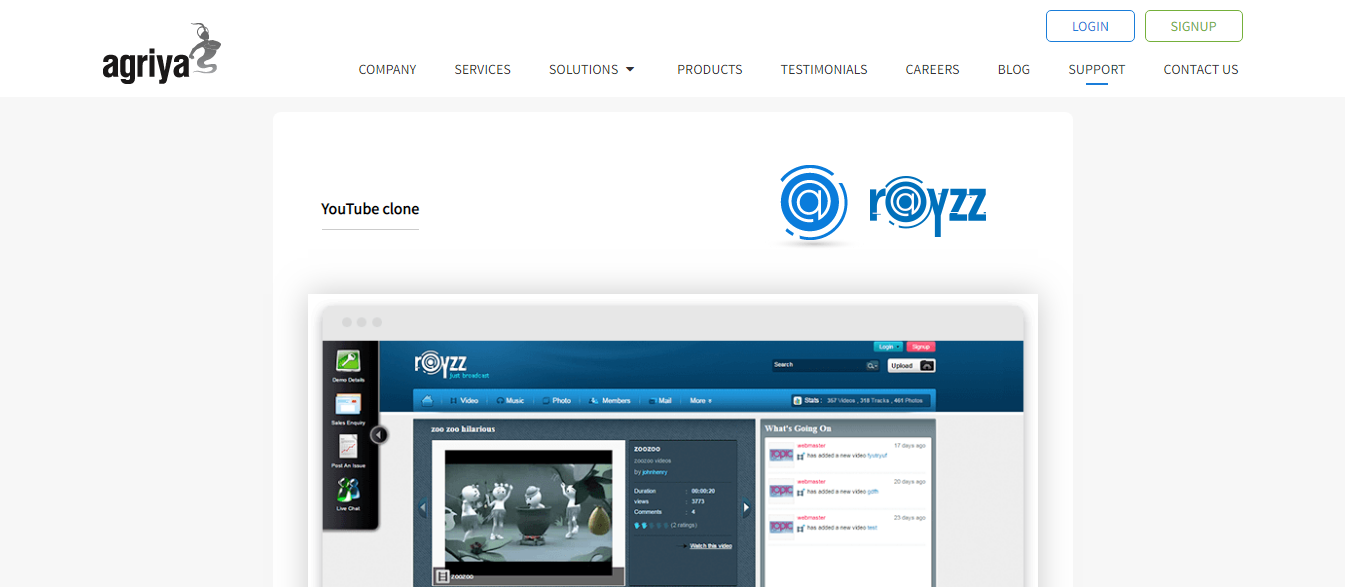Click the teal Login button in the demo

click(x=888, y=346)
